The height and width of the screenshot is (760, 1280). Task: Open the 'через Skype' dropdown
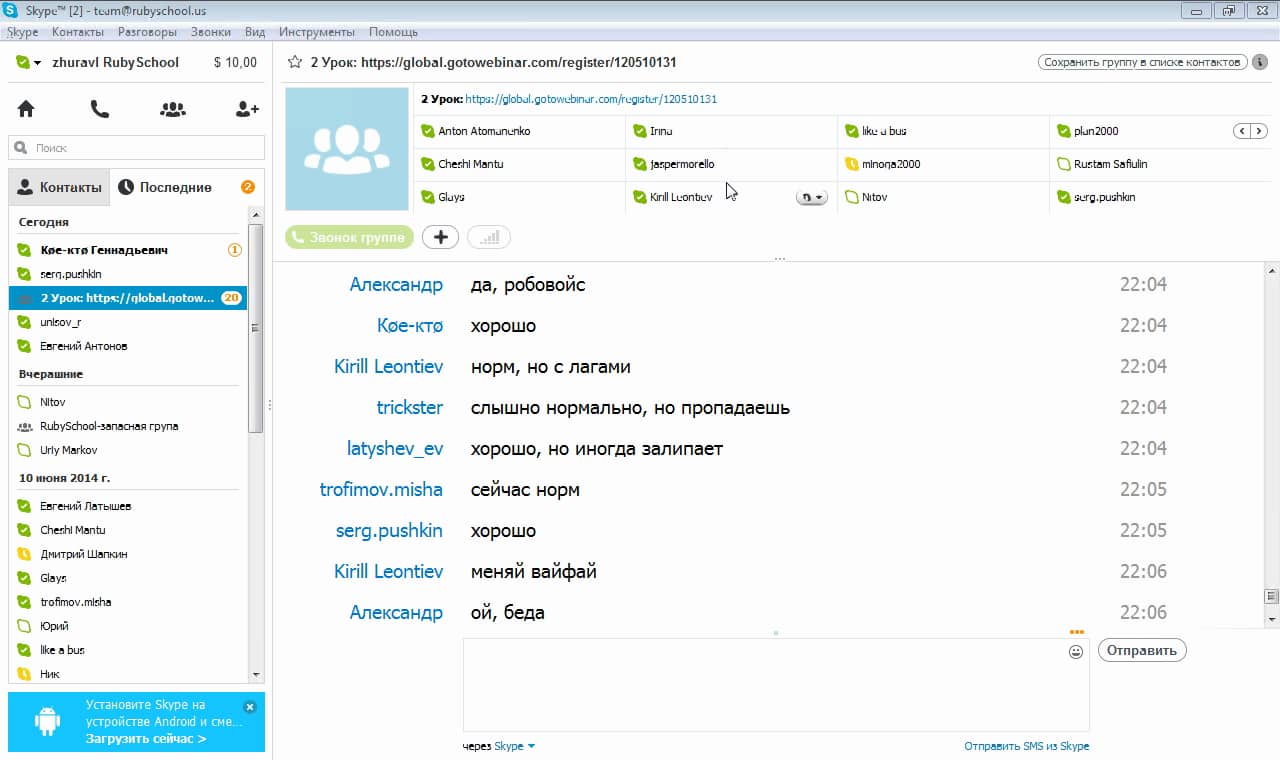[514, 746]
